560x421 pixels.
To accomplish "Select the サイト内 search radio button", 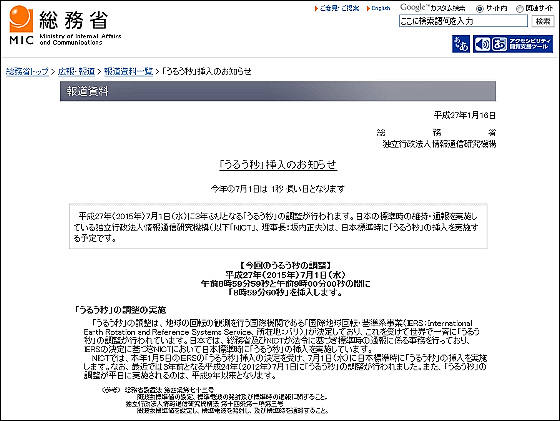I will pos(480,9).
